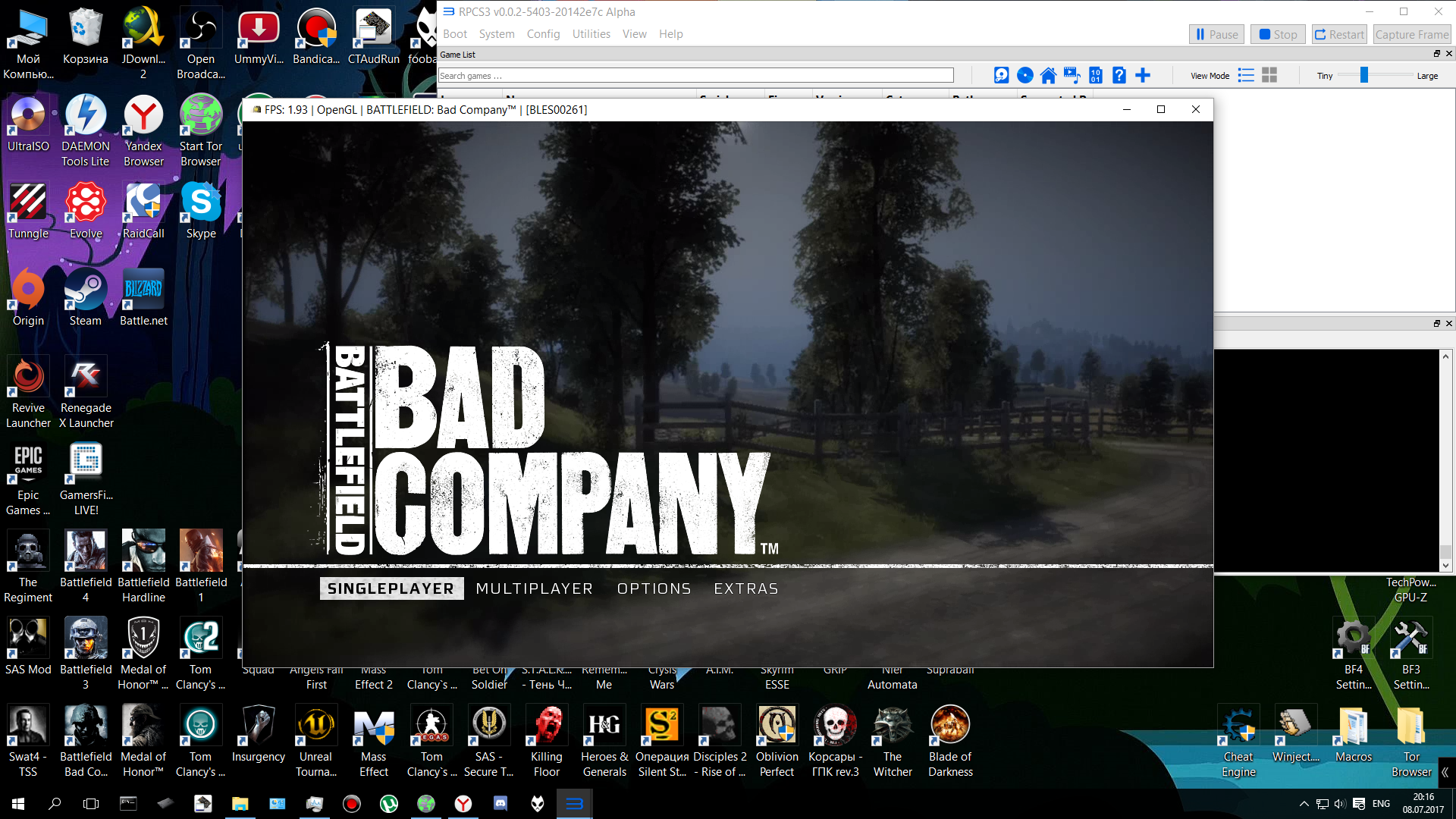Switch Game List to grid view
The width and height of the screenshot is (1456, 819).
pos(1269,75)
